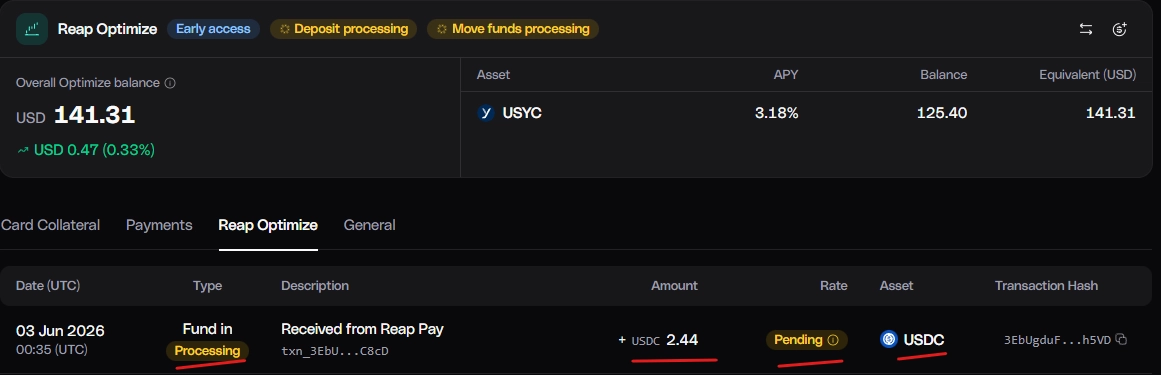The image size is (1161, 375).
Task: Click the + USDC 2.44 amount
Action: 658,339
